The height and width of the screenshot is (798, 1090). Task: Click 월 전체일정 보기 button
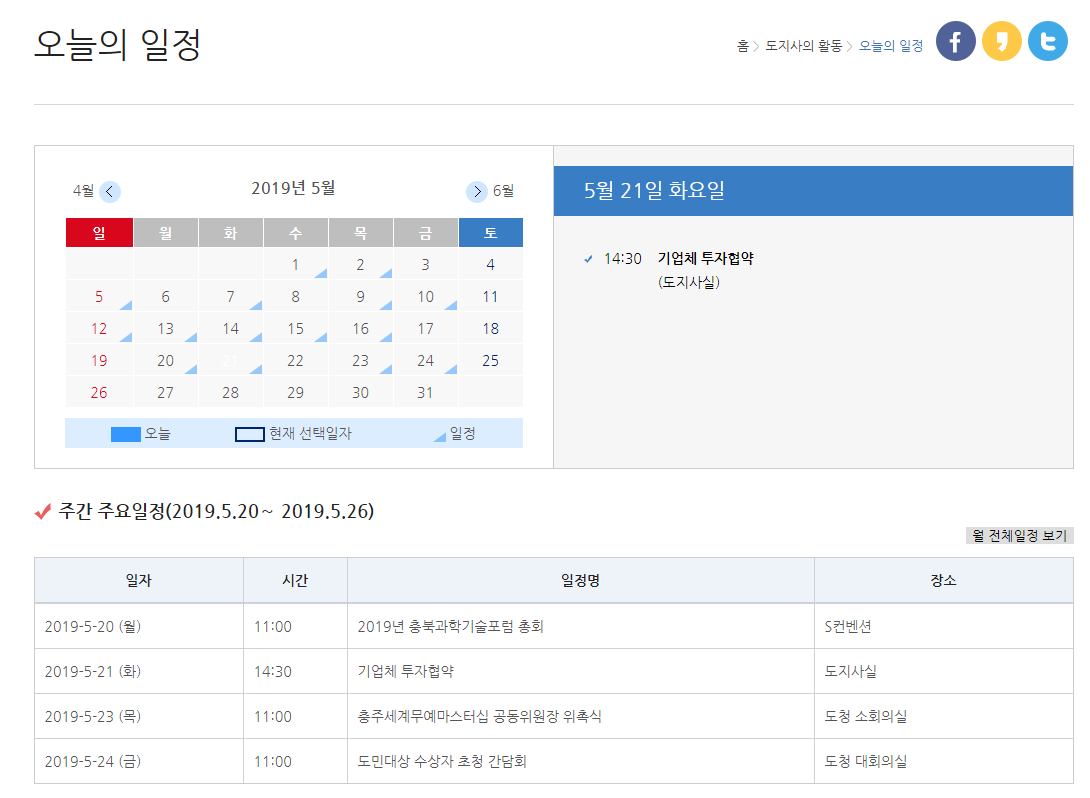pyautogui.click(x=1019, y=536)
